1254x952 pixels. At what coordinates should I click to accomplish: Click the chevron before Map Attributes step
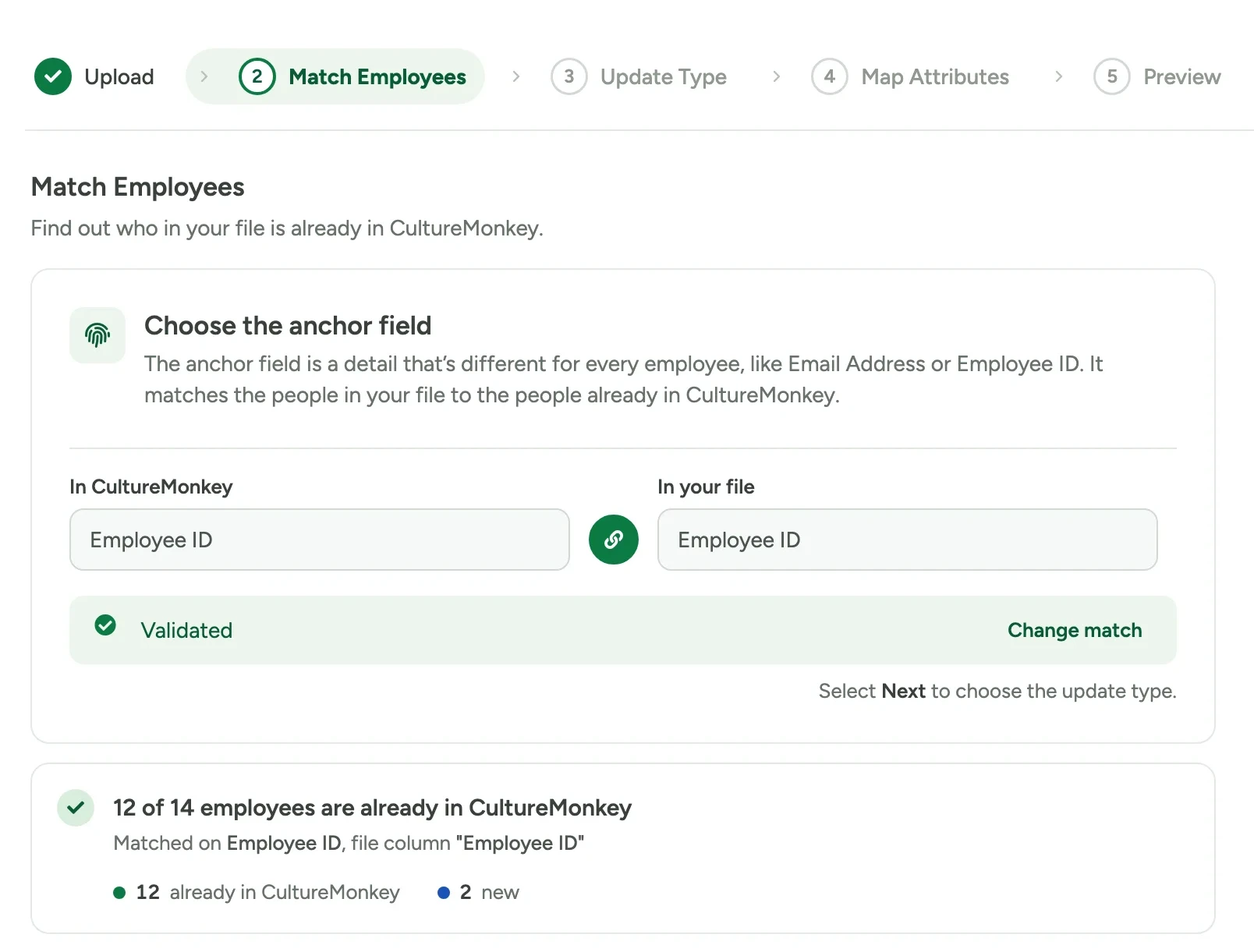click(777, 76)
